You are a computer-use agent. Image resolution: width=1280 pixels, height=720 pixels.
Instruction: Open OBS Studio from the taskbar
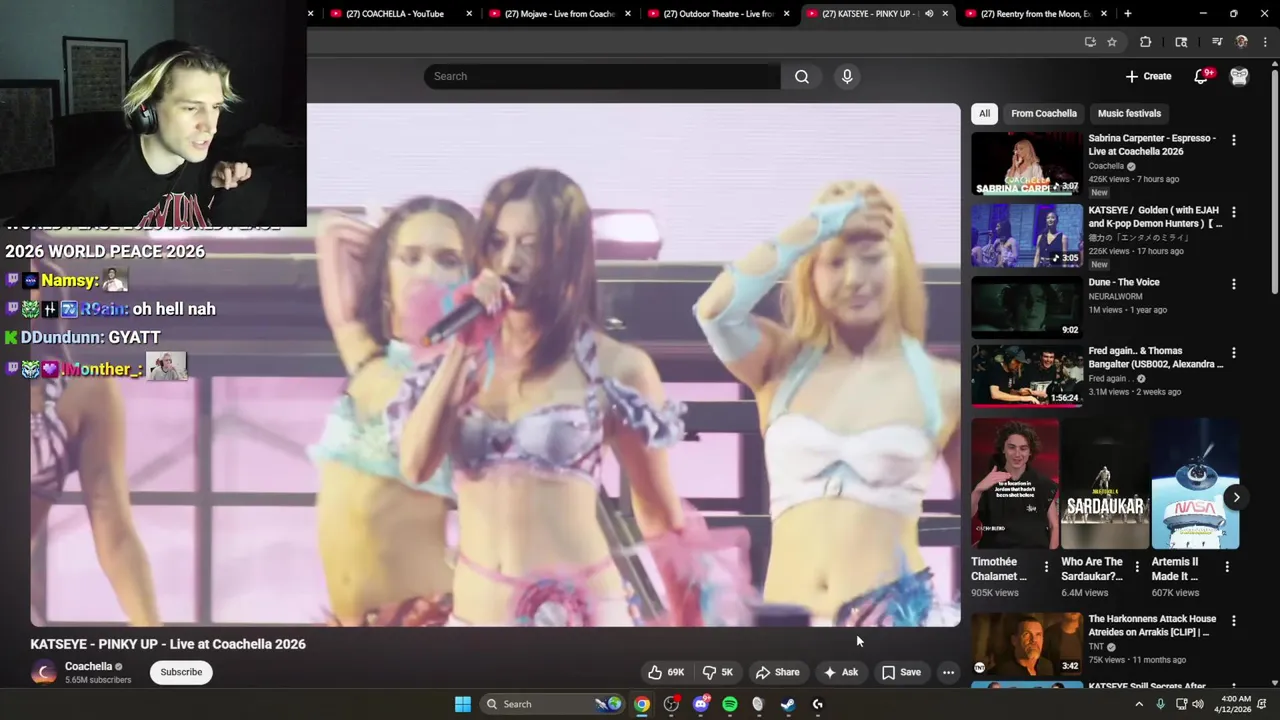pos(671,704)
